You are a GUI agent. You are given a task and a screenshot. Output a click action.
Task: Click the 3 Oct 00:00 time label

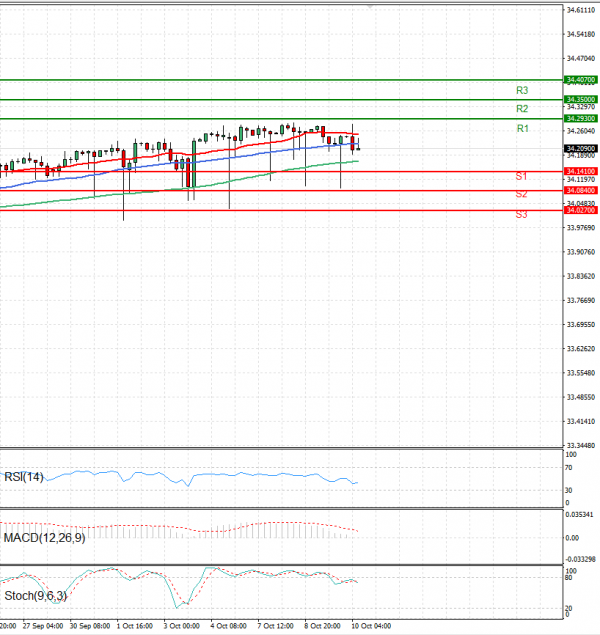[x=181, y=626]
